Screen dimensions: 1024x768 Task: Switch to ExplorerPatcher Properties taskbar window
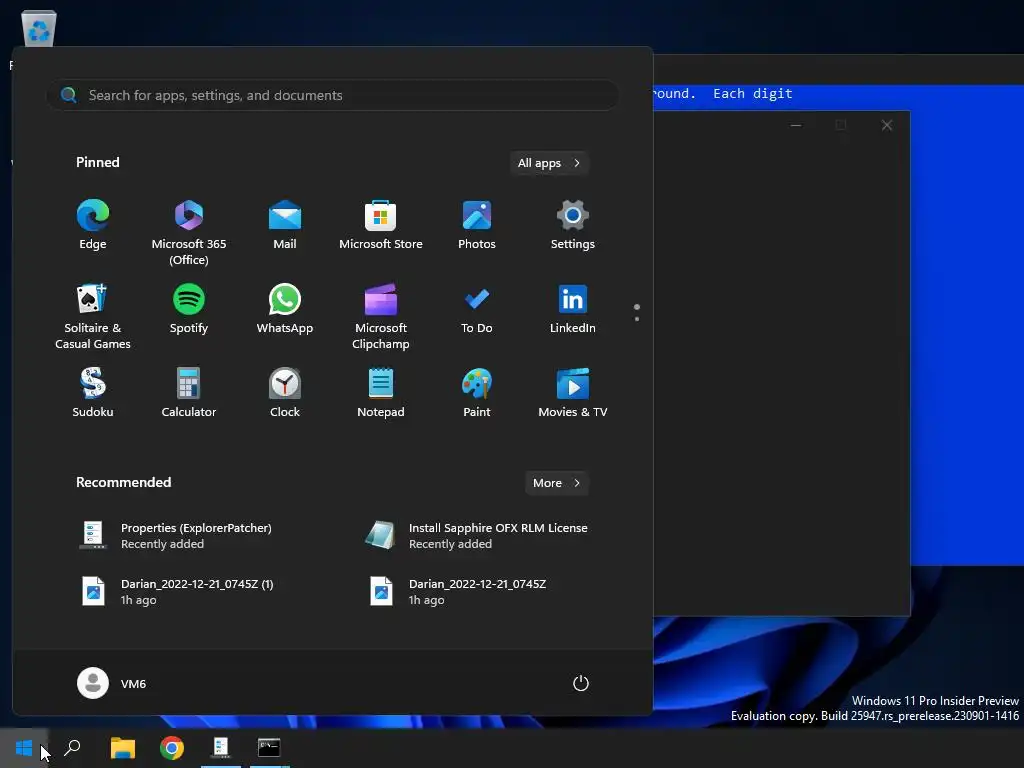(221, 748)
